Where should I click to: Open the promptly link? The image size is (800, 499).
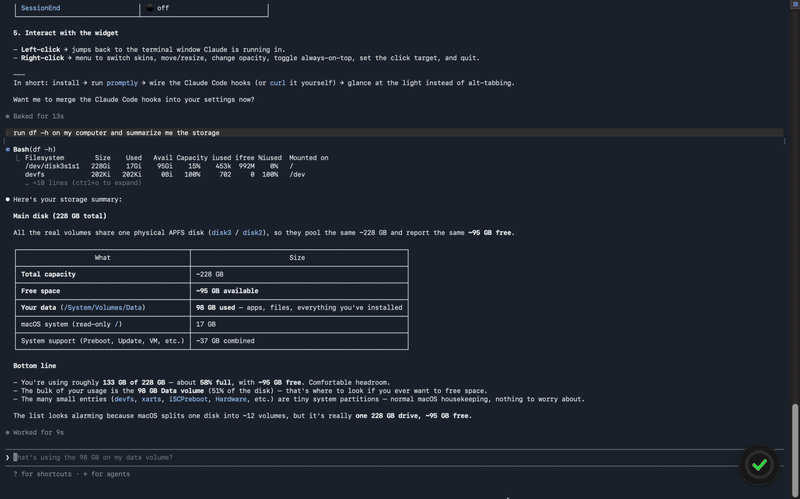click(x=122, y=83)
